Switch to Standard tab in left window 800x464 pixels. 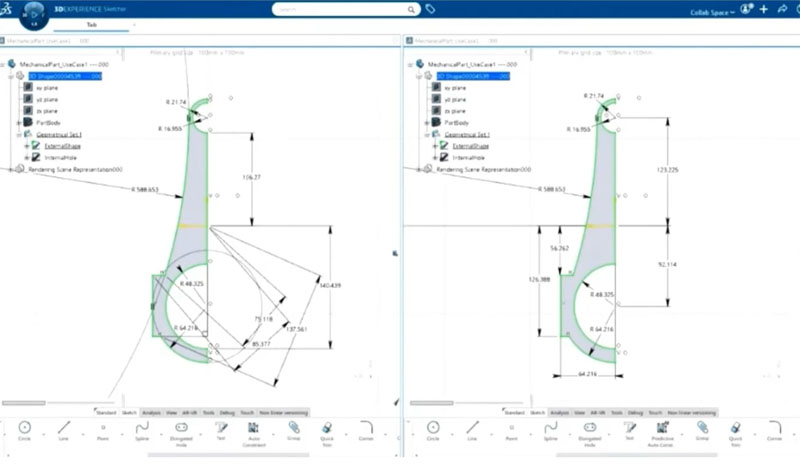[x=106, y=412]
